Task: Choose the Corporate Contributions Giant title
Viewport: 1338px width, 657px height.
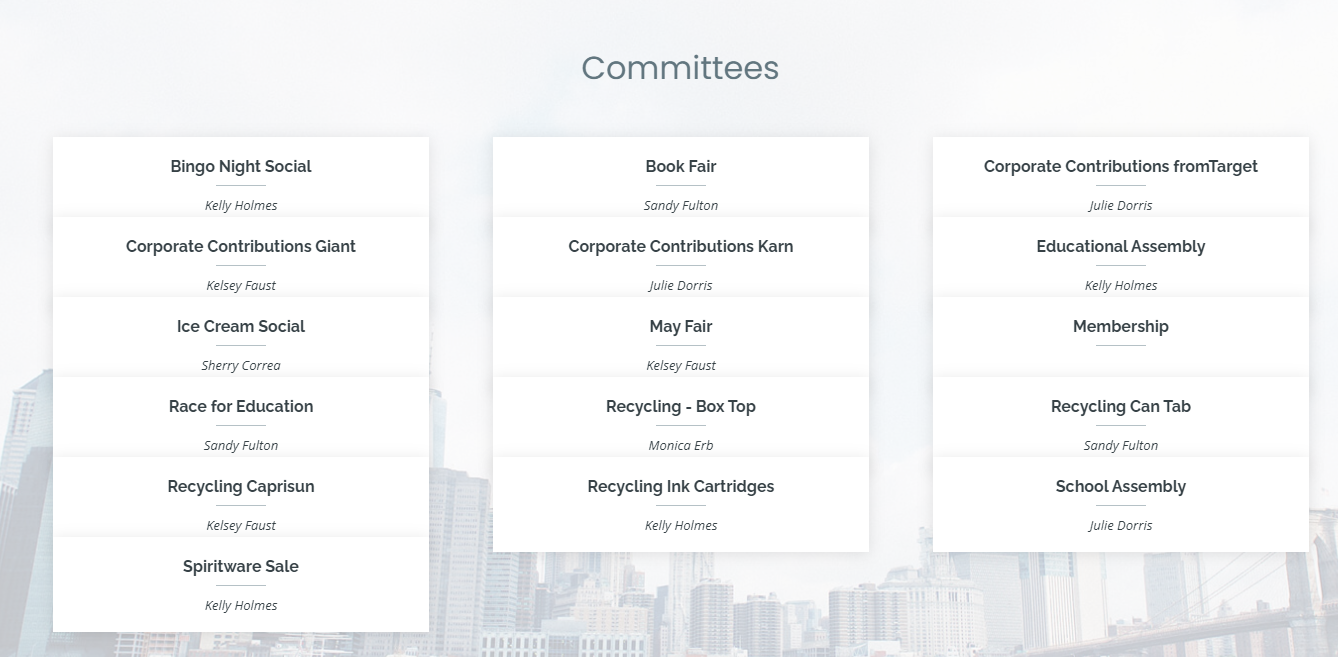Action: 241,246
